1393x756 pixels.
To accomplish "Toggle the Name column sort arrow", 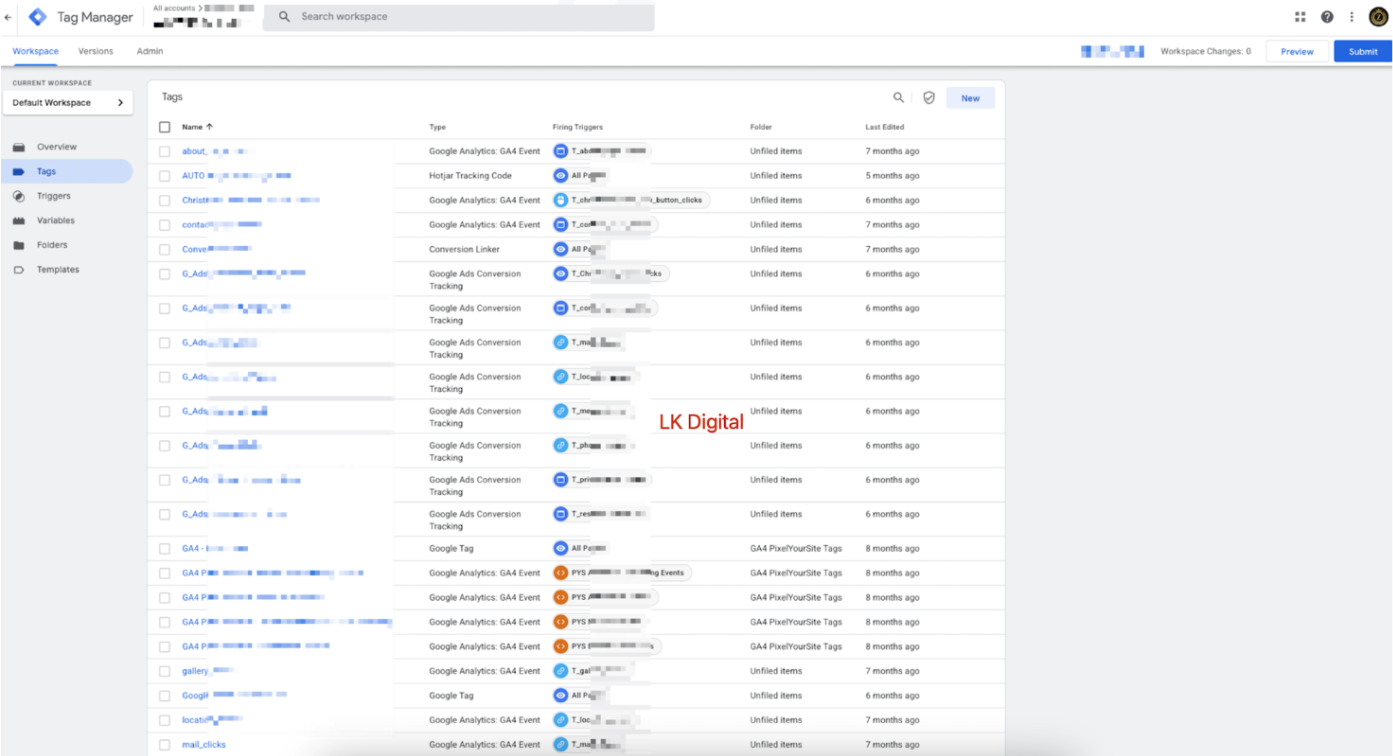I will (209, 127).
